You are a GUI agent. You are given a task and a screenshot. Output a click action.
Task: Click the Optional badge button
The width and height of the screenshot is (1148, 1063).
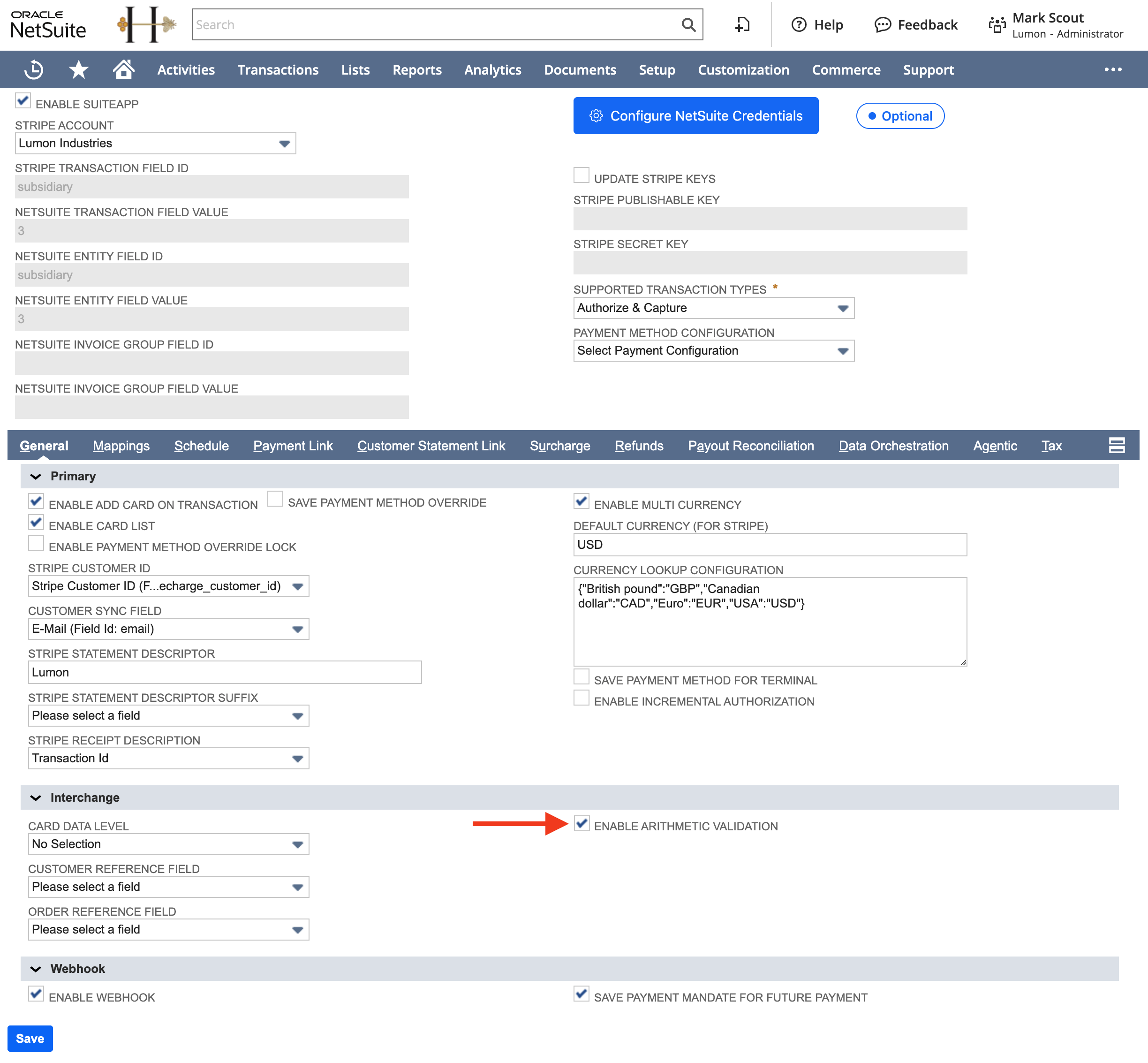pos(900,116)
